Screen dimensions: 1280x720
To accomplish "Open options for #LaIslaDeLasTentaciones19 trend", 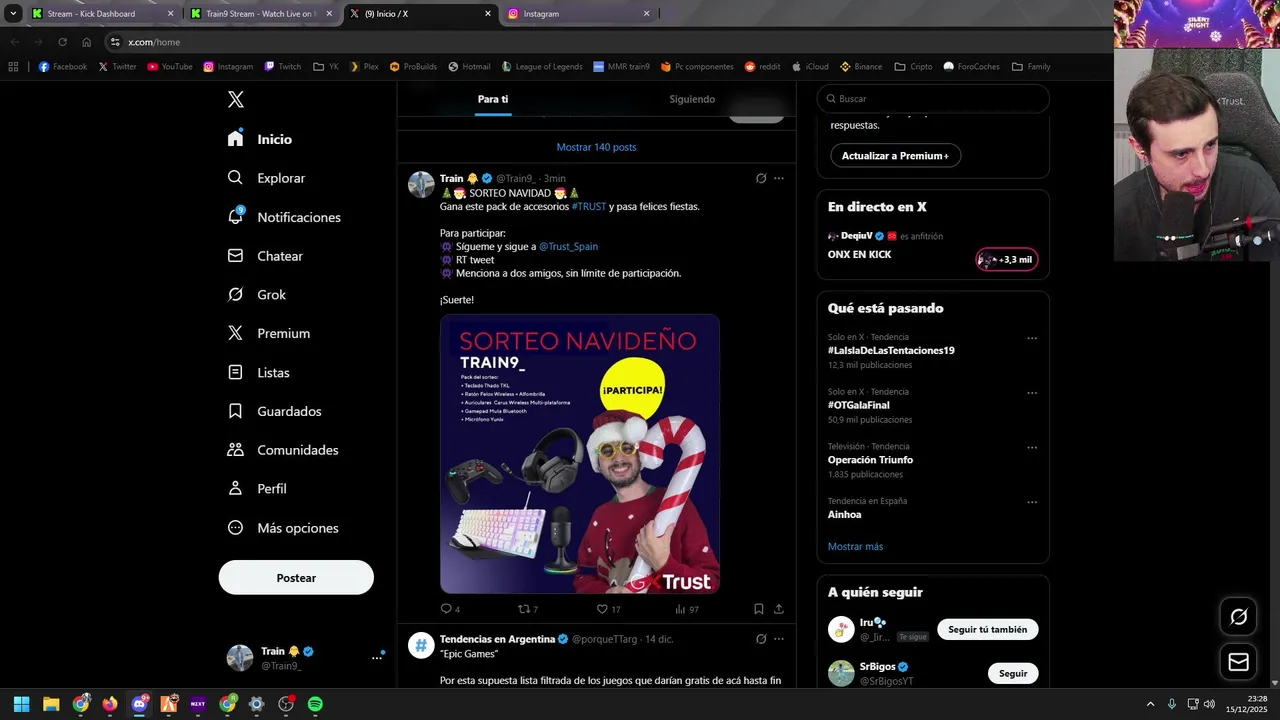I will click(x=1032, y=338).
